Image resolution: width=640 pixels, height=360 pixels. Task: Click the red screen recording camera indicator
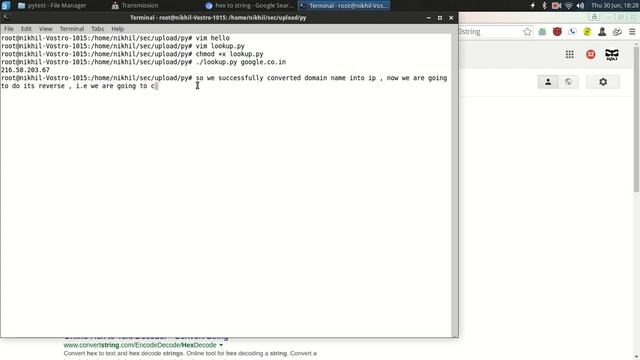(556, 5)
